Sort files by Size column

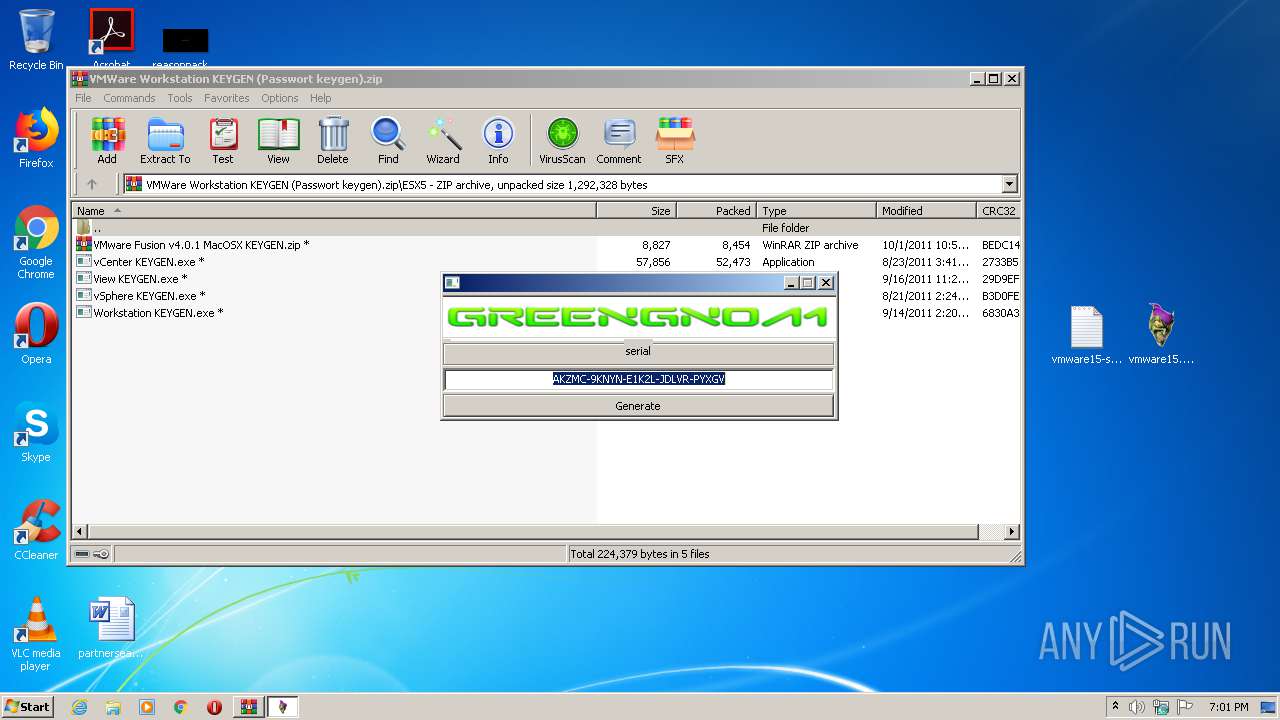(x=636, y=210)
